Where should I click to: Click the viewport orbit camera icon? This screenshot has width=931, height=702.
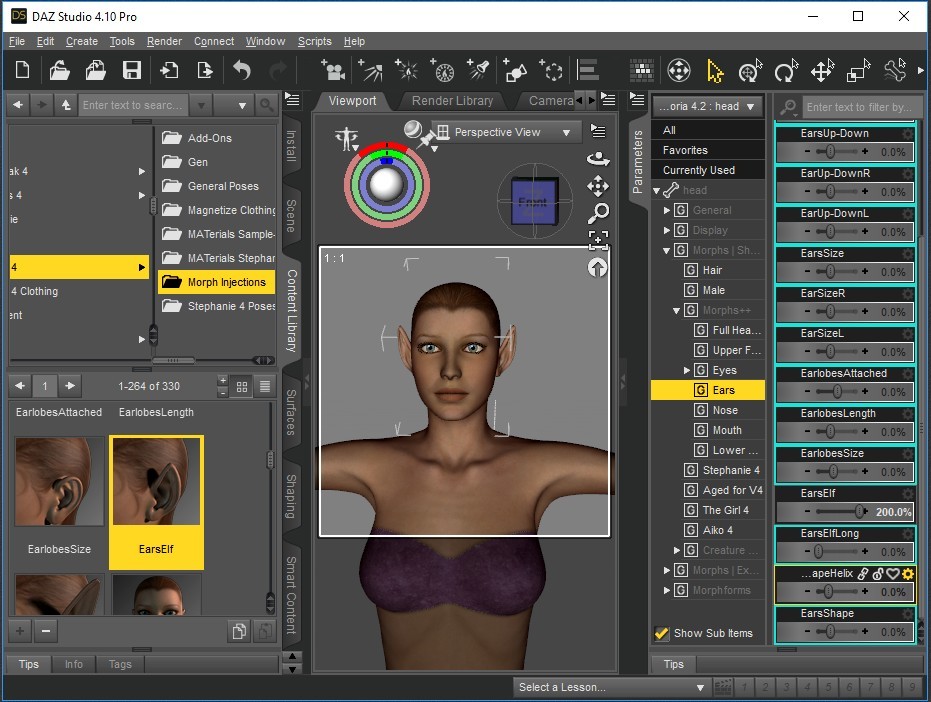pos(598,159)
